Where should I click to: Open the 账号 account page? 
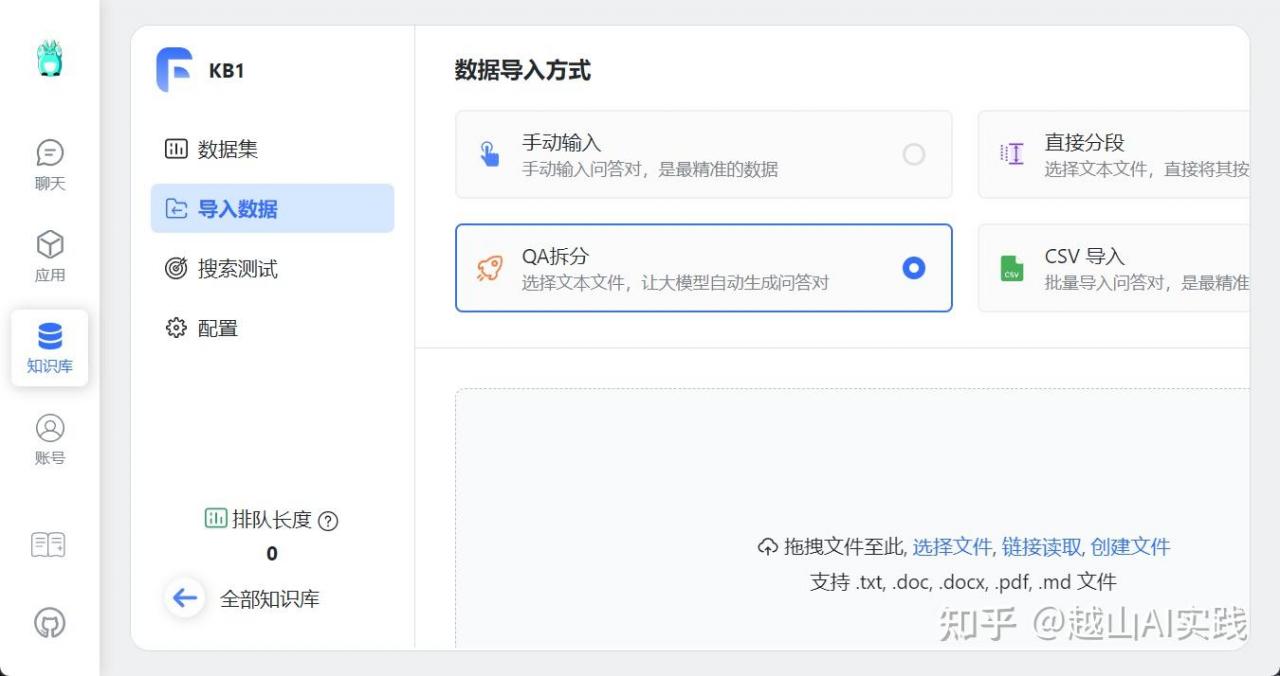coord(49,439)
